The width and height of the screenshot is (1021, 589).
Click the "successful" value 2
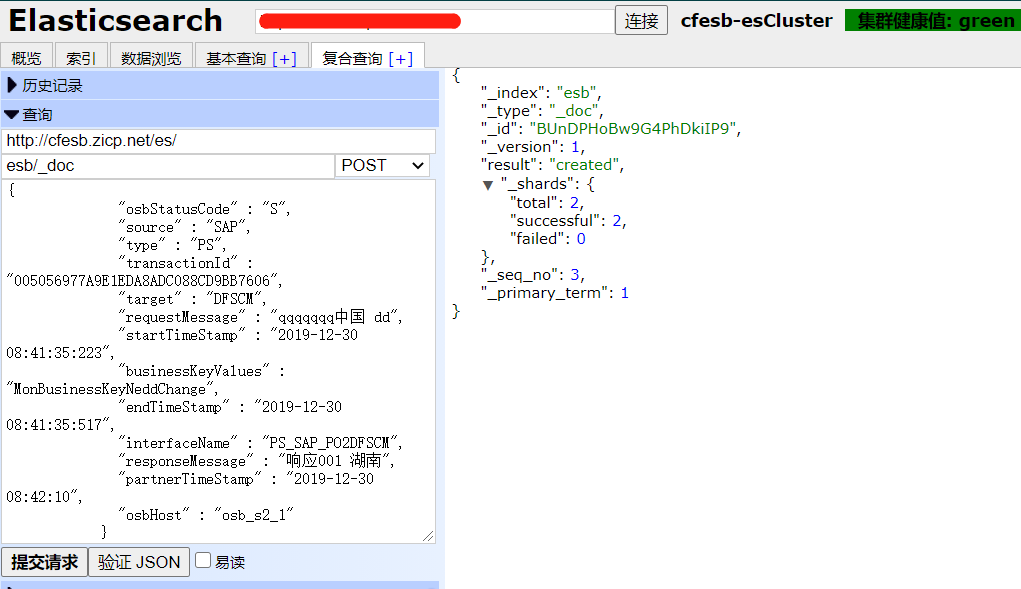tap(617, 221)
